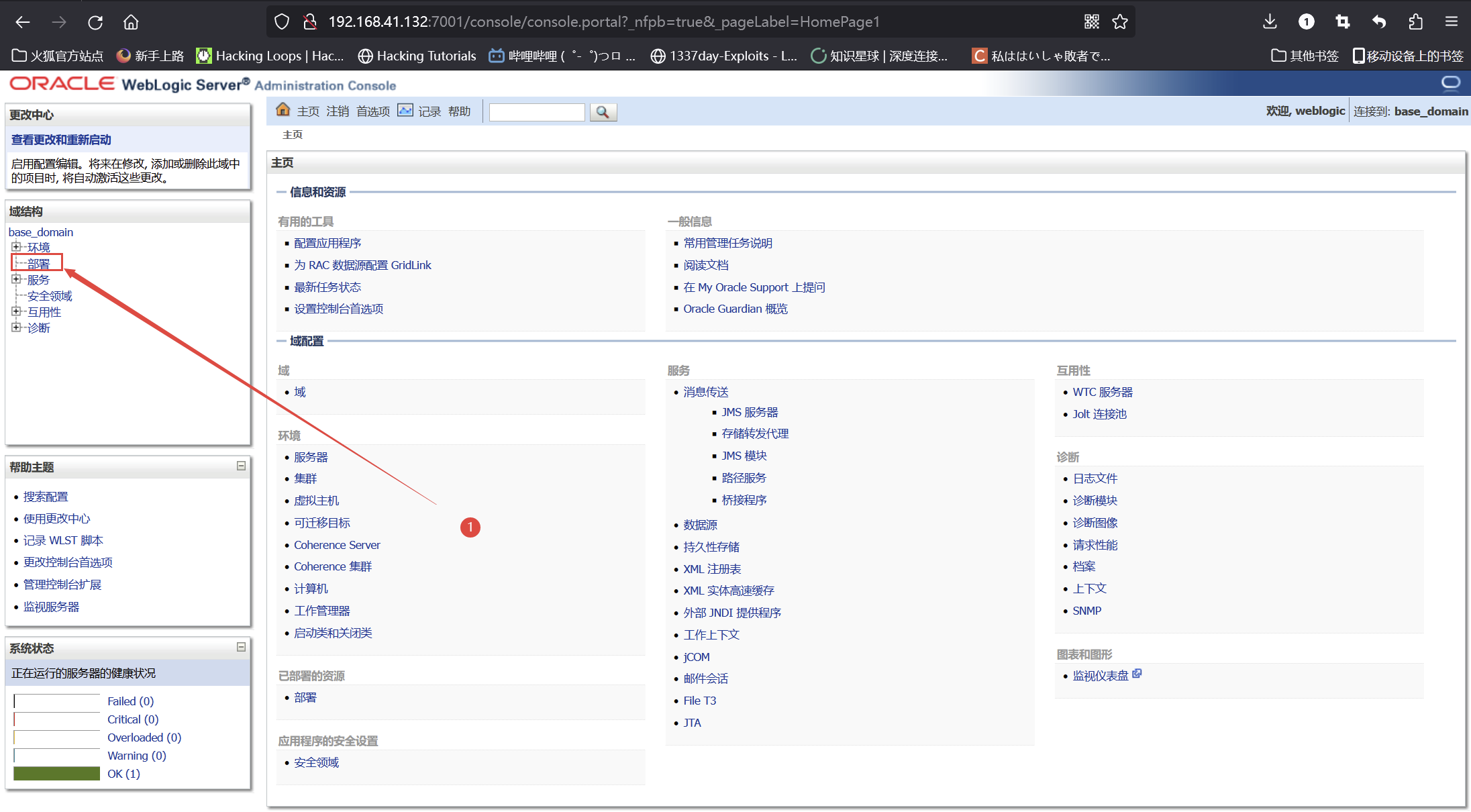Open the QR code generator icon
Screen dimensions: 1471x812
tap(1092, 22)
